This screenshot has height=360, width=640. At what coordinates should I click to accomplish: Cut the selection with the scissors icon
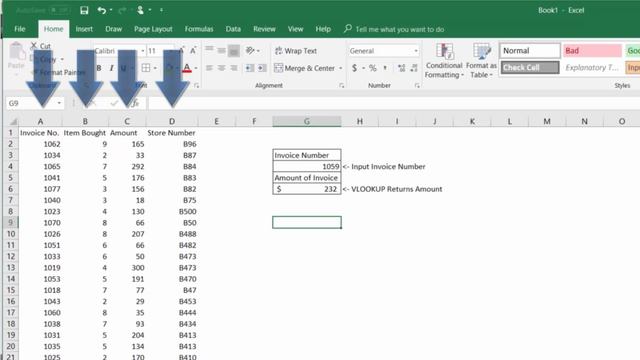click(x=34, y=46)
